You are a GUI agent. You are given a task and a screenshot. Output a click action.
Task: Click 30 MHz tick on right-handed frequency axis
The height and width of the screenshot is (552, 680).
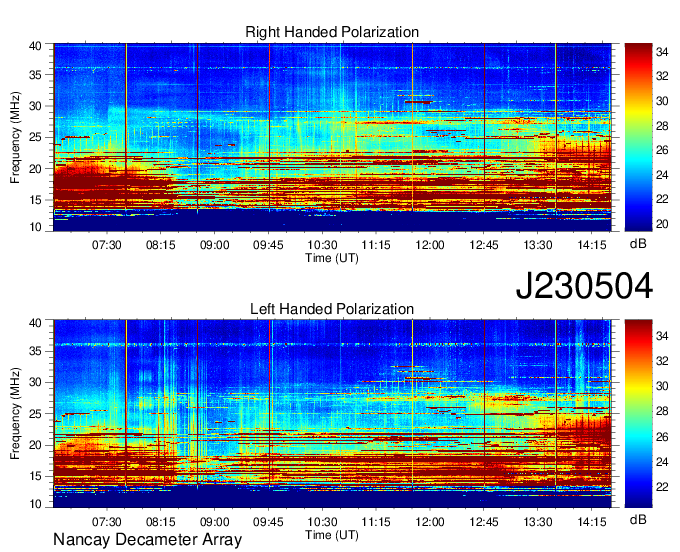point(36,106)
